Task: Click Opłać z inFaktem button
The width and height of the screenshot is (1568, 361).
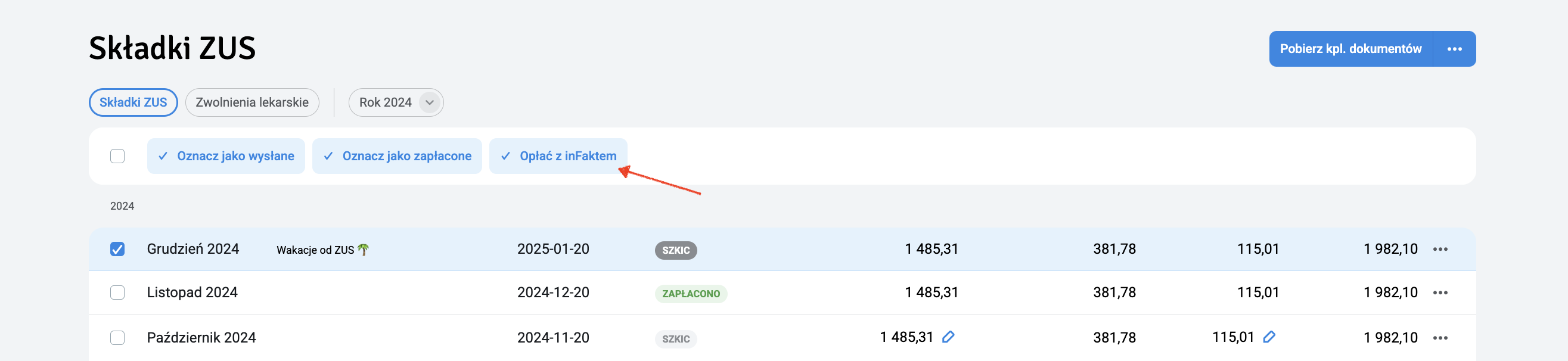Action: click(558, 156)
